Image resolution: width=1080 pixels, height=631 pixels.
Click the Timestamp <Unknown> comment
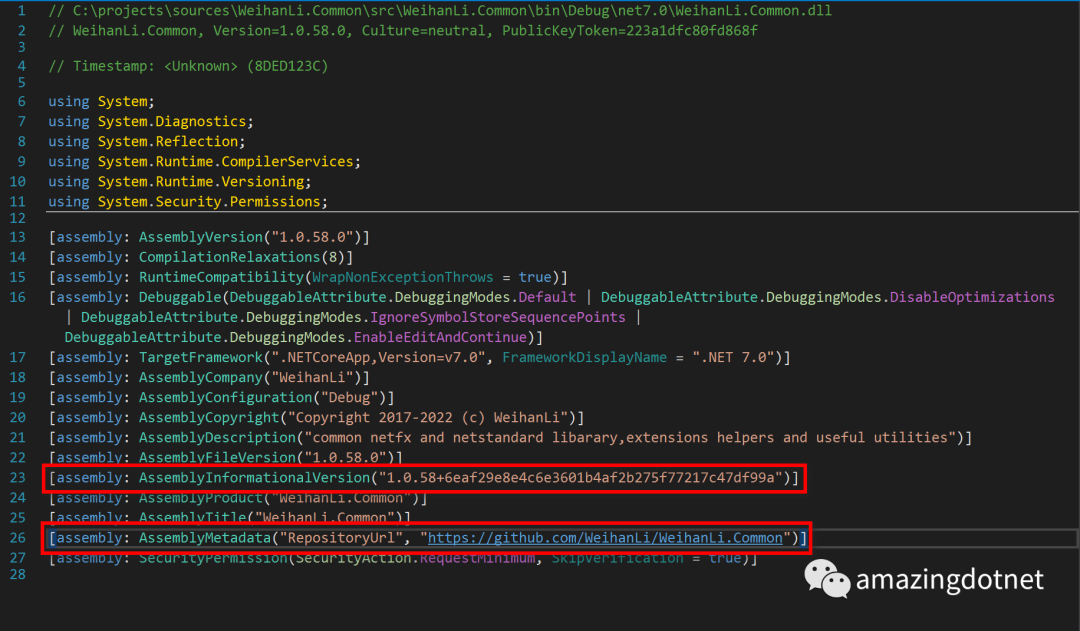point(188,66)
